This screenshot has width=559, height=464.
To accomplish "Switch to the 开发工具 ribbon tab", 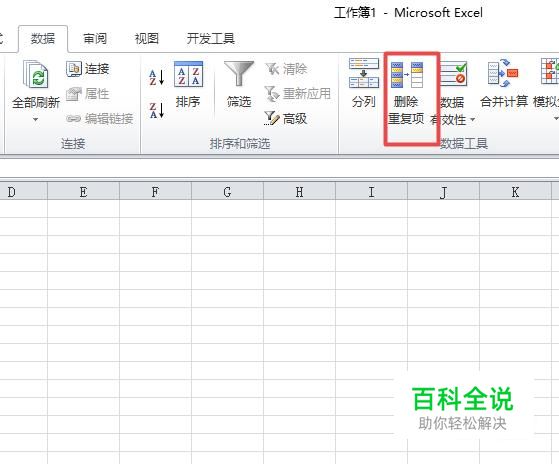I will coord(211,38).
